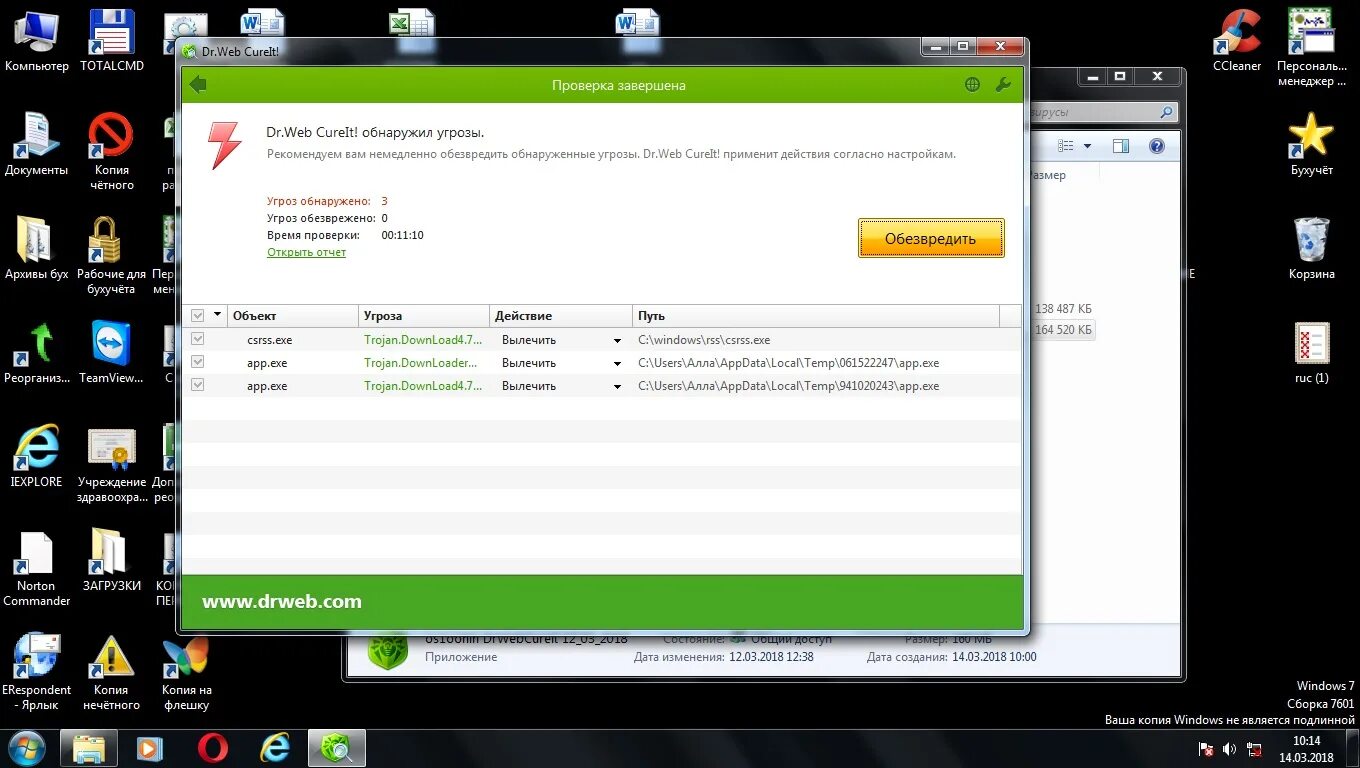1360x768 pixels.
Task: Launch TeamViewer from the desktop
Action: click(x=112, y=353)
